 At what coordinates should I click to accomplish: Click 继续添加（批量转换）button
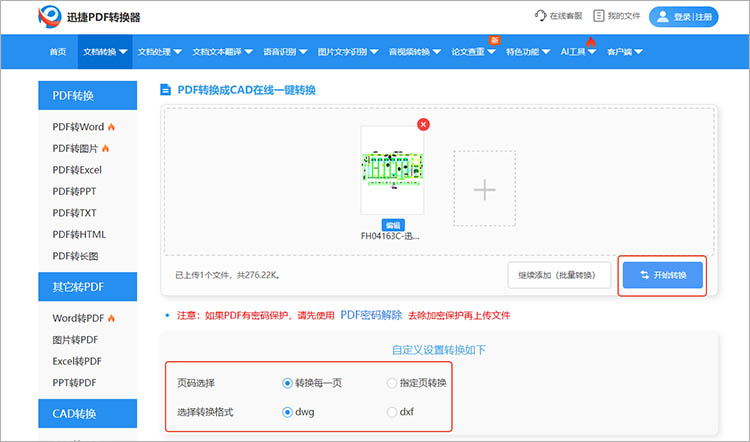(x=559, y=275)
